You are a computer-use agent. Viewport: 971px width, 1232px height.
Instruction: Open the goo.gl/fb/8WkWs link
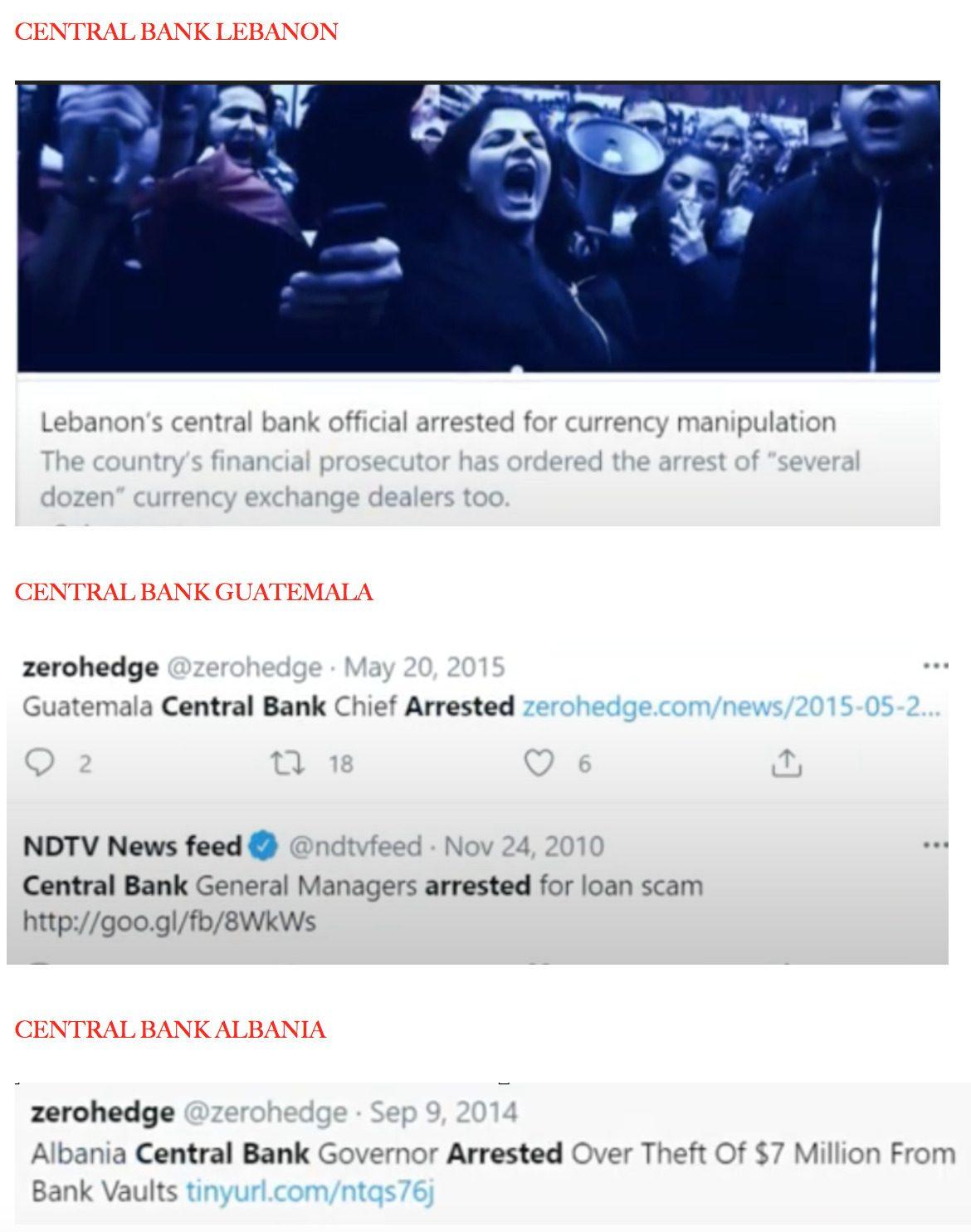(169, 922)
